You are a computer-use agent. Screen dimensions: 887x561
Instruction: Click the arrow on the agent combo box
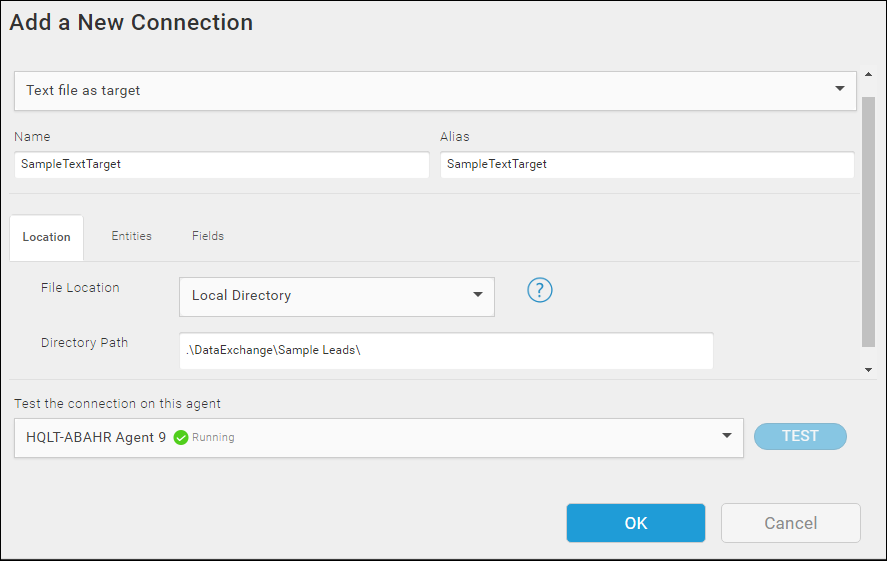click(x=727, y=435)
